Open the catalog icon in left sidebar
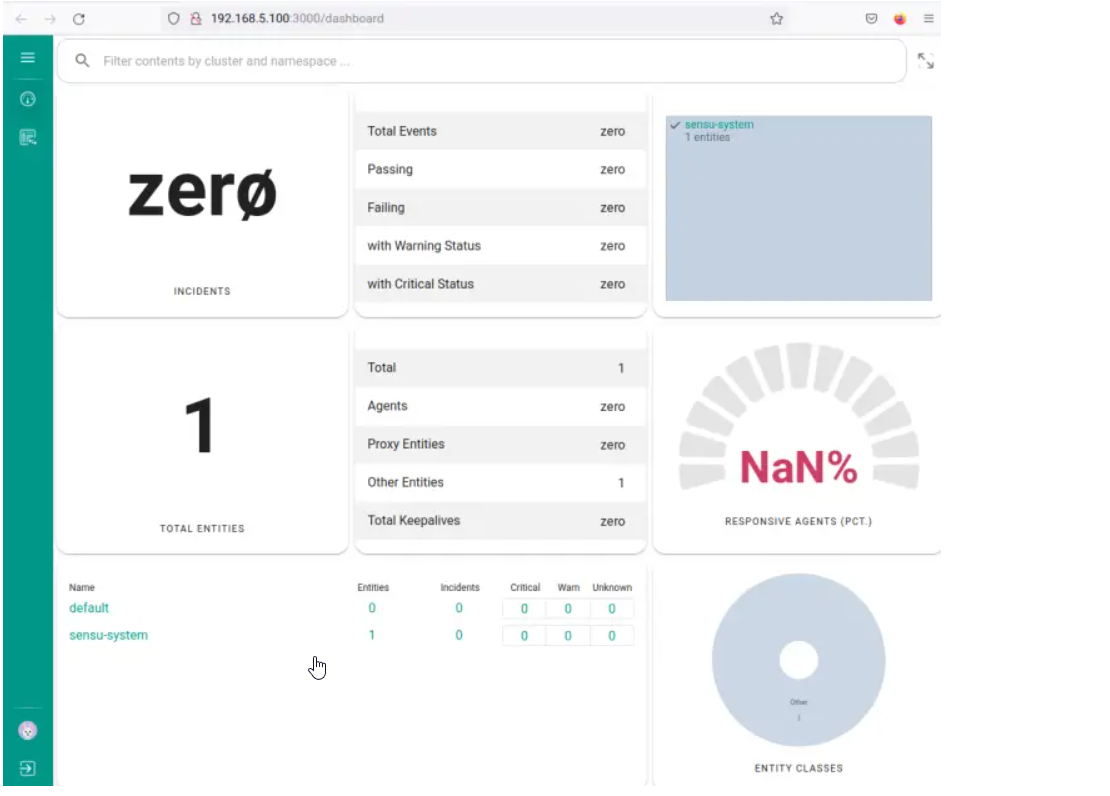The width and height of the screenshot is (1110, 796). click(28, 137)
